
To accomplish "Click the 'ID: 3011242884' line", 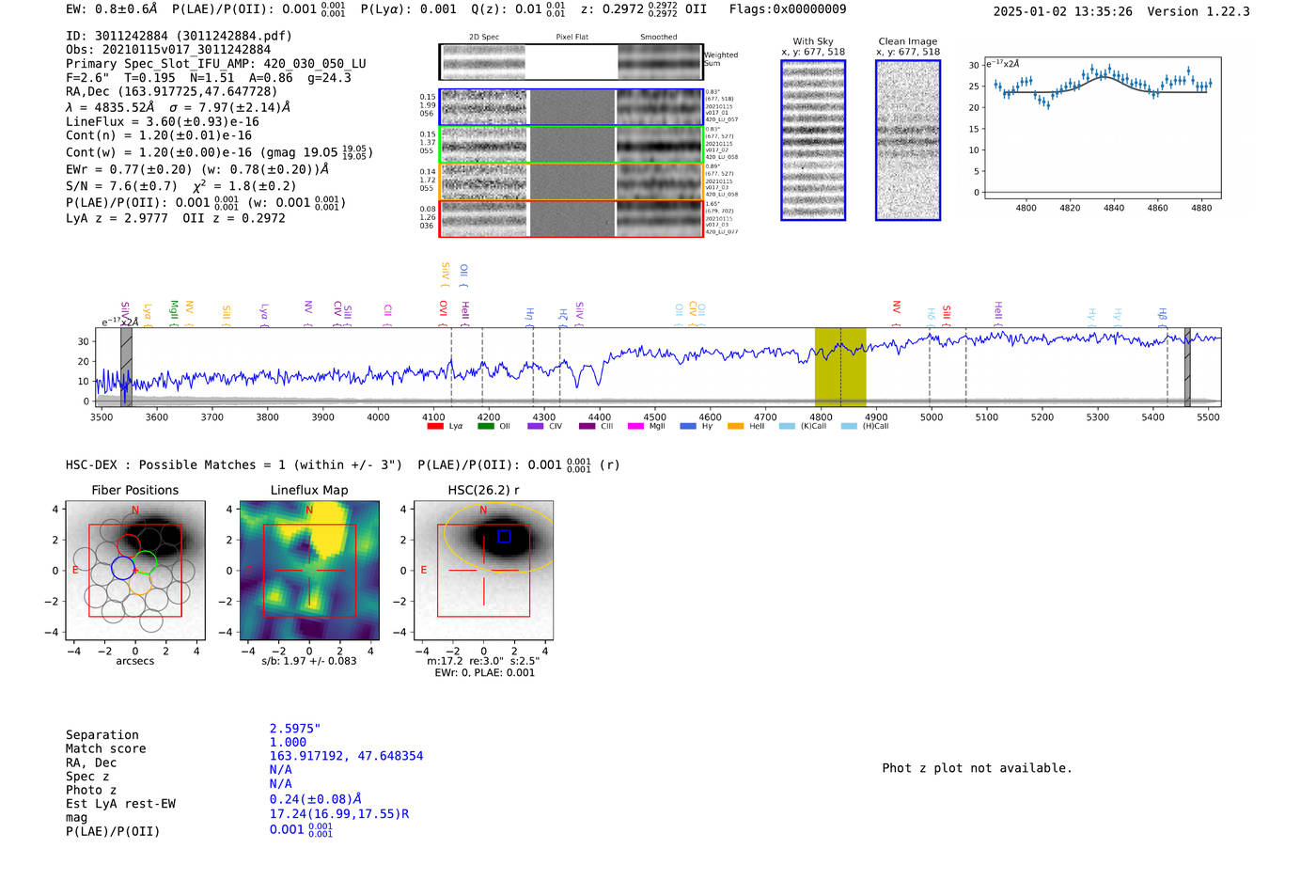I will tap(179, 36).
